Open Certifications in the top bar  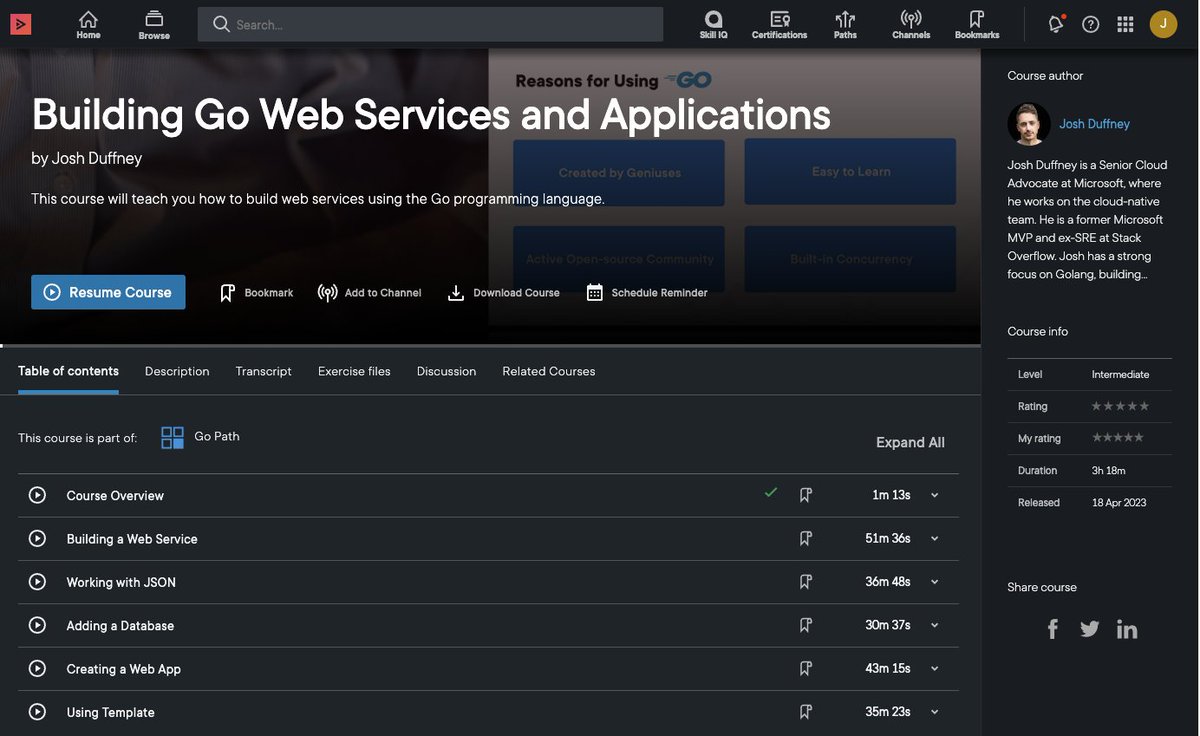point(779,25)
